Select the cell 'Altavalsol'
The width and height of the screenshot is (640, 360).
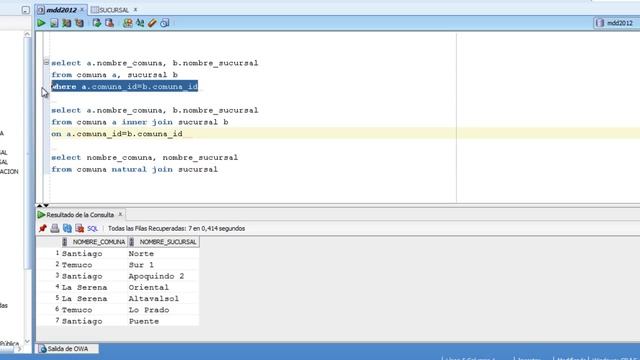[154, 299]
